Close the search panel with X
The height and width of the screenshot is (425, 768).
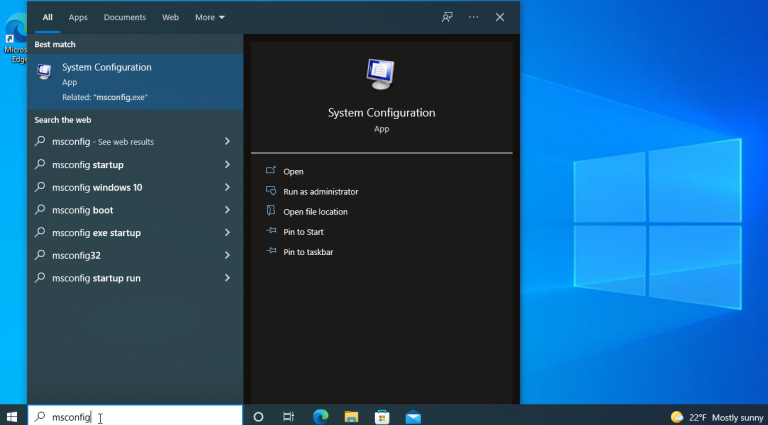coord(500,17)
